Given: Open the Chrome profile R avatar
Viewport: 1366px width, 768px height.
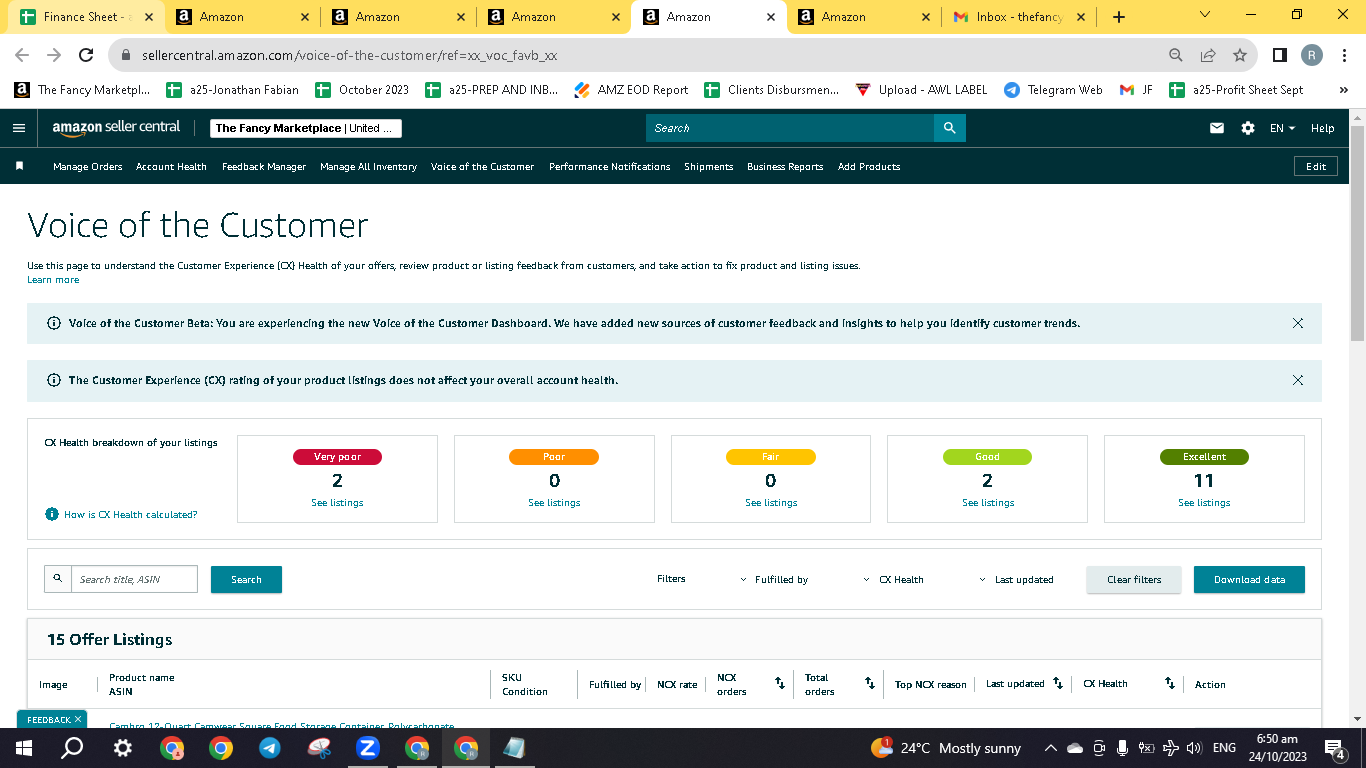Looking at the screenshot, I should click(1312, 55).
